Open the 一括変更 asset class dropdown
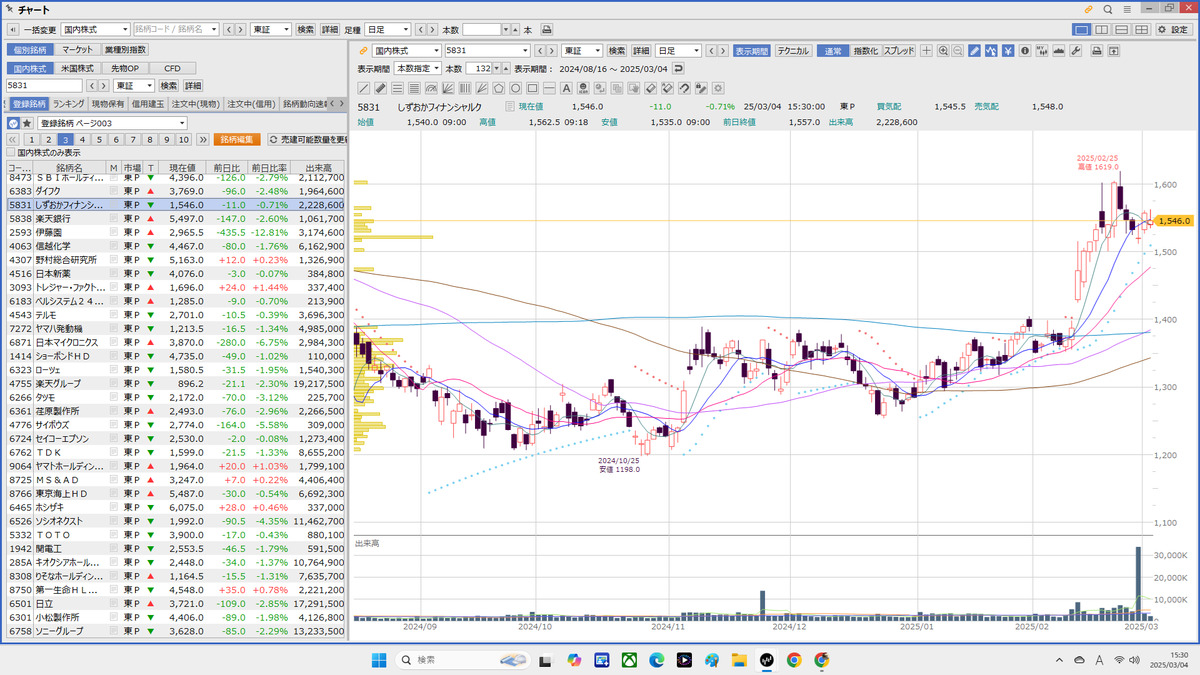This screenshot has height=675, width=1200. [96, 30]
